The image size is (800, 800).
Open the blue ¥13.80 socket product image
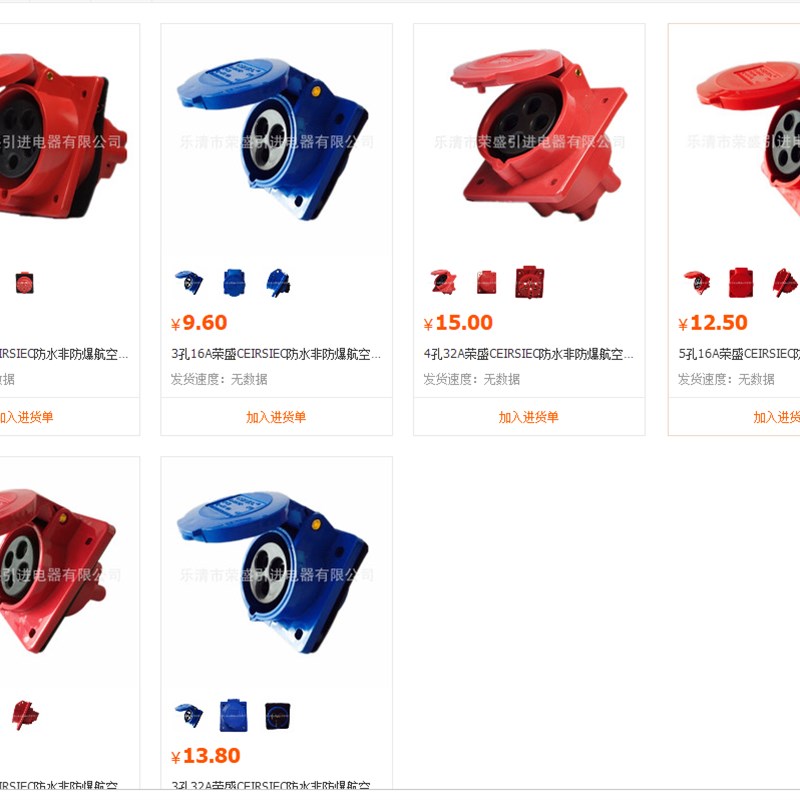tap(276, 573)
